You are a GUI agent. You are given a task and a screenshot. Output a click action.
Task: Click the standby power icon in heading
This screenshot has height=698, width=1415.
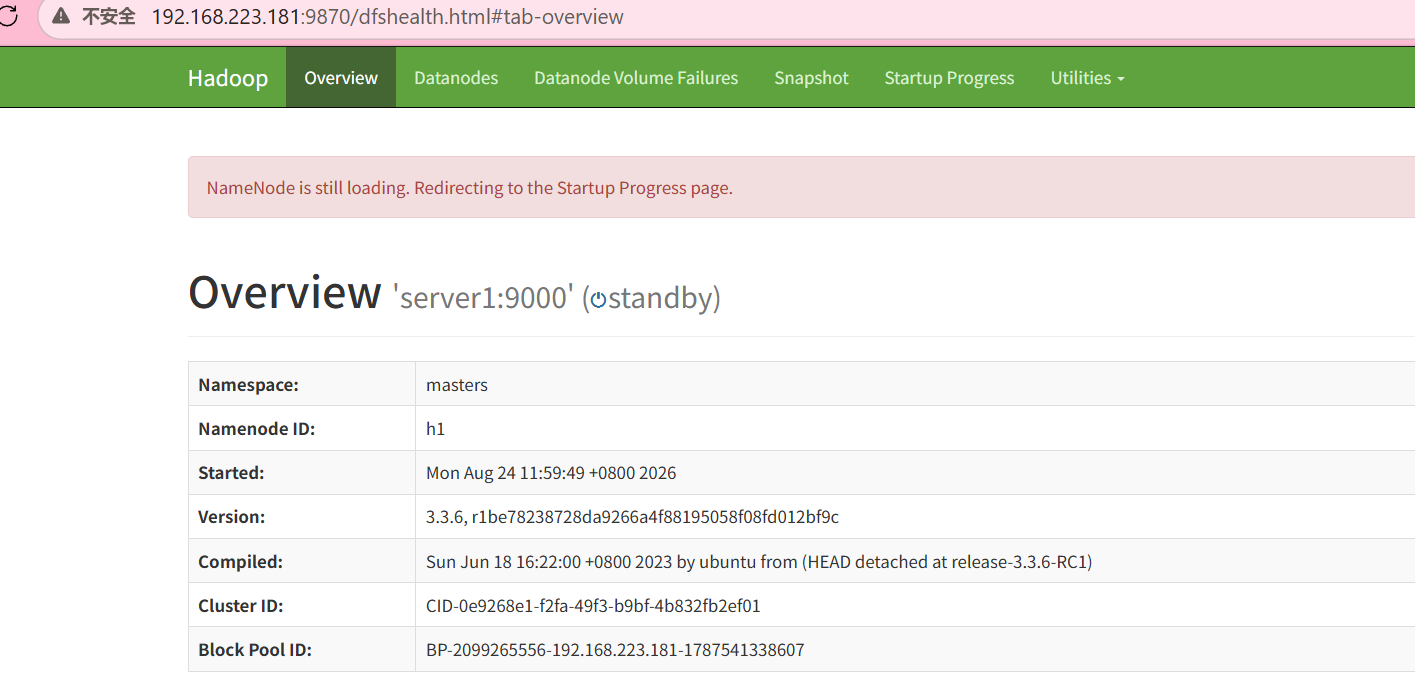[598, 299]
